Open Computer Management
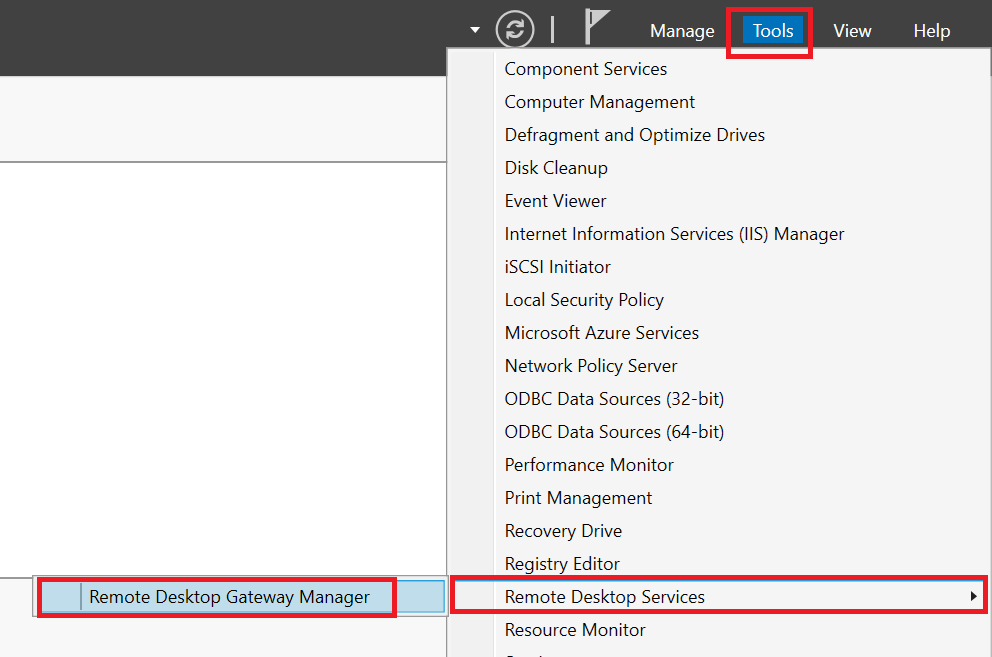The height and width of the screenshot is (657, 992). click(600, 102)
